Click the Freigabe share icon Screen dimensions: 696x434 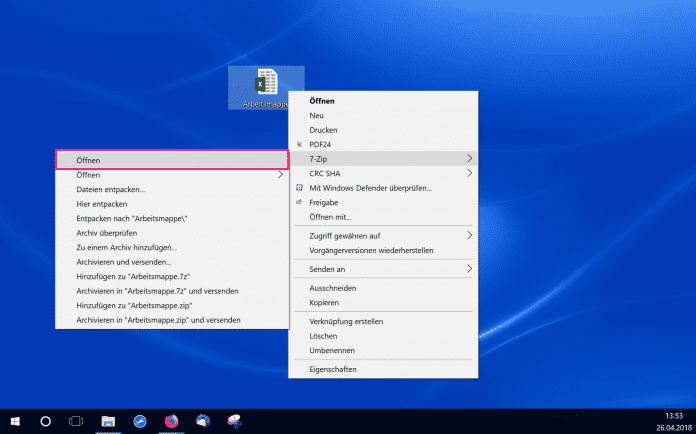pyautogui.click(x=298, y=201)
